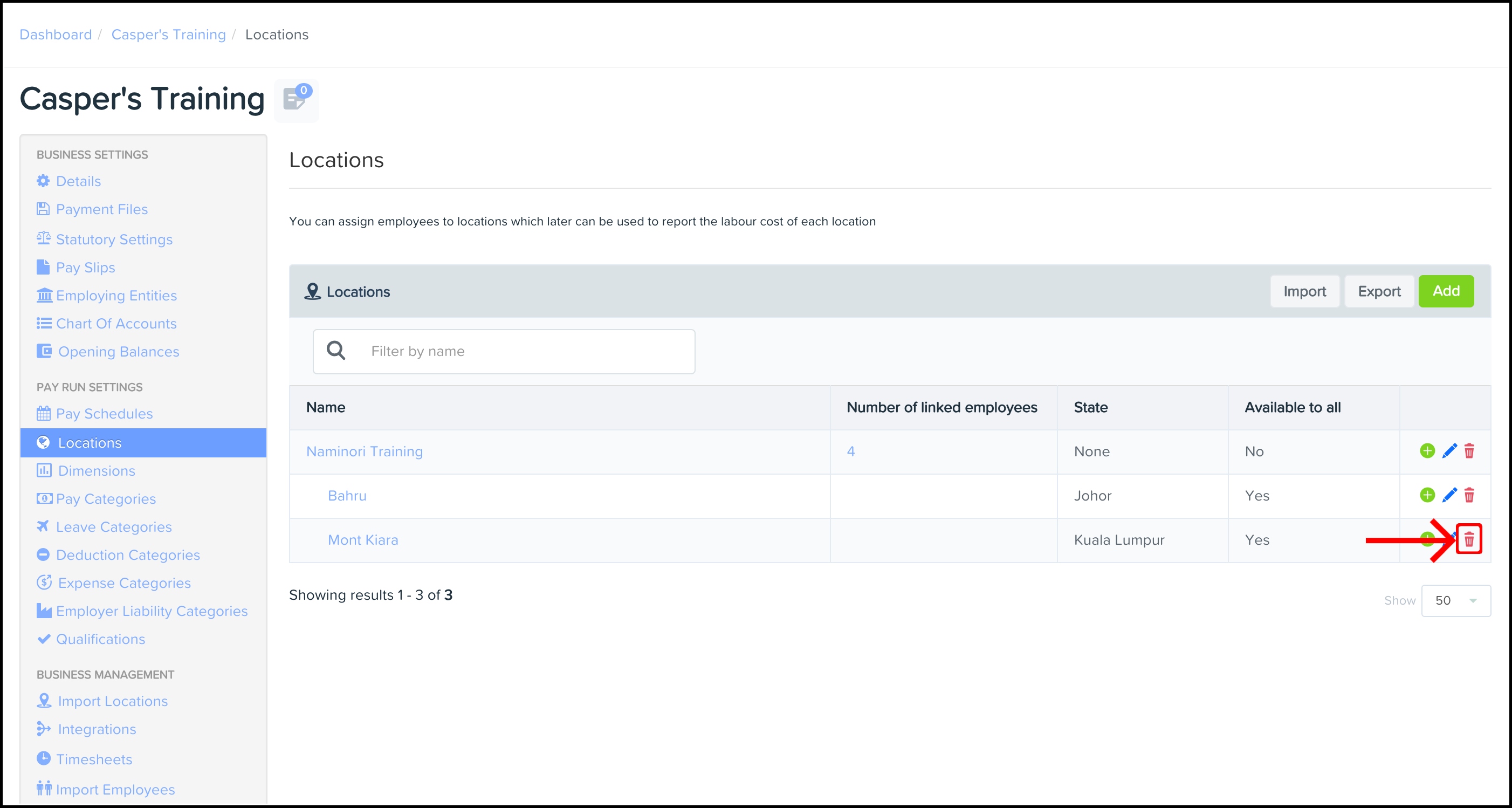This screenshot has width=1512, height=808.
Task: Click the search magnifier icon
Action: coord(336,351)
